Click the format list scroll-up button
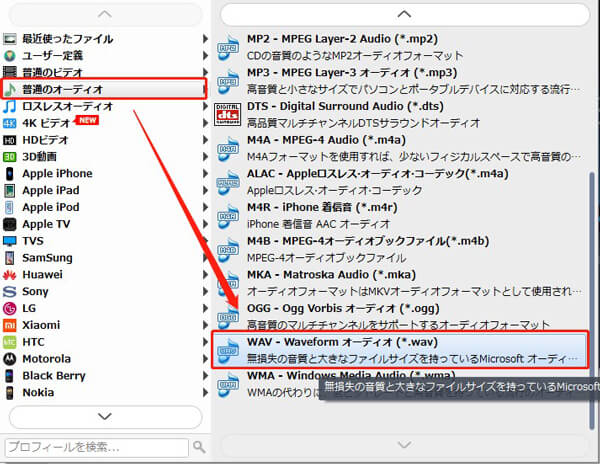600x464 pixels. coord(405,15)
